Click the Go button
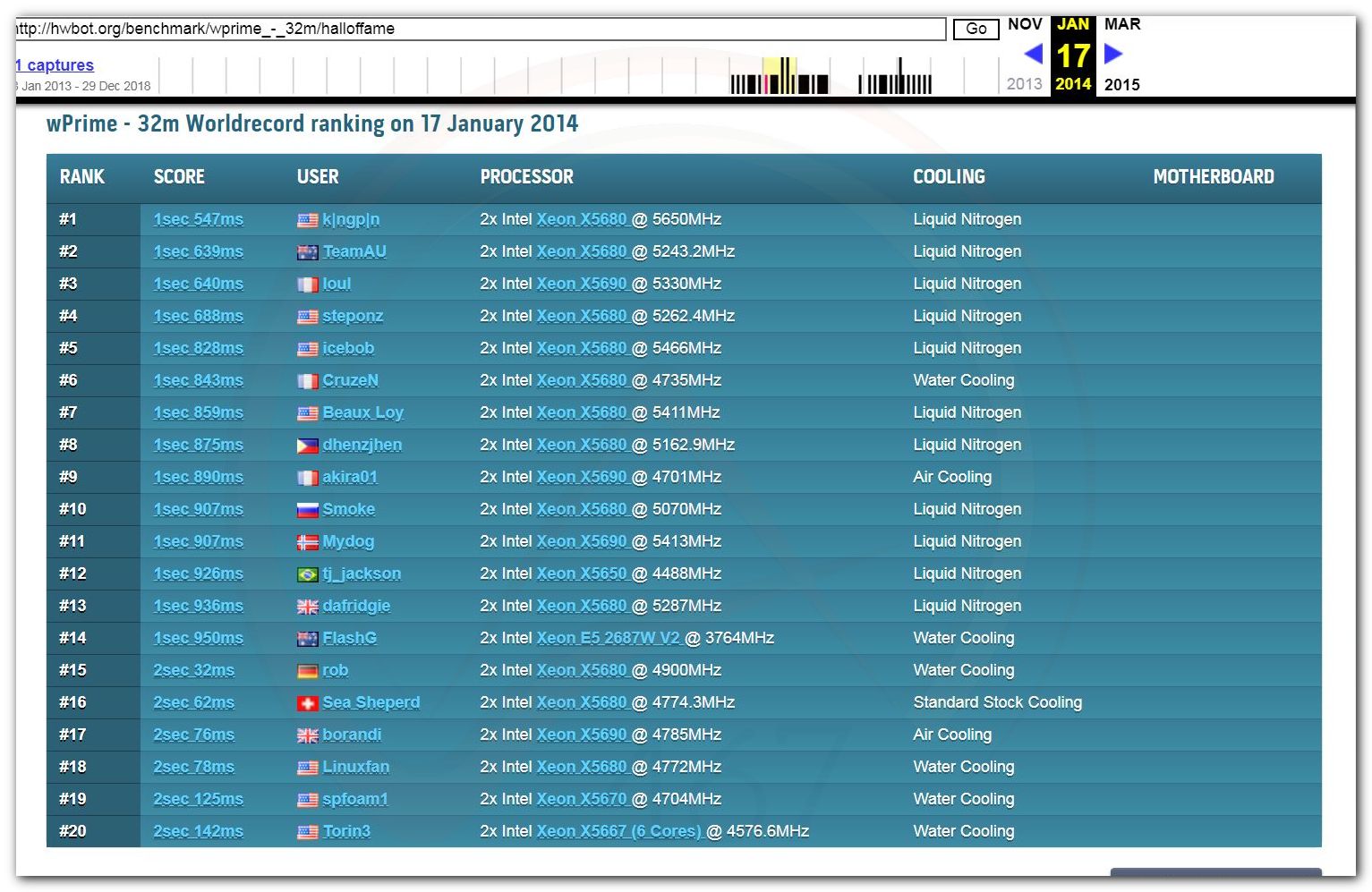This screenshot has width=1372, height=892. (x=976, y=29)
